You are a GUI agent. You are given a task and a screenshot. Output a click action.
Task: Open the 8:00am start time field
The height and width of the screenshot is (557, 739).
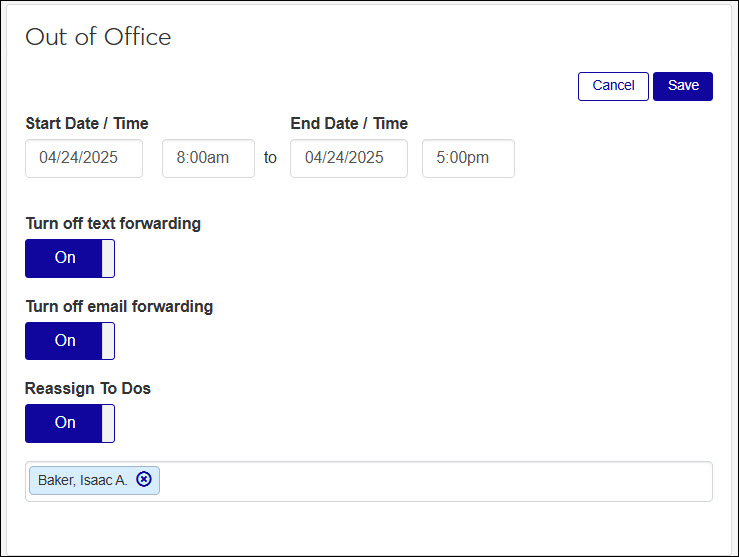pyautogui.click(x=208, y=158)
